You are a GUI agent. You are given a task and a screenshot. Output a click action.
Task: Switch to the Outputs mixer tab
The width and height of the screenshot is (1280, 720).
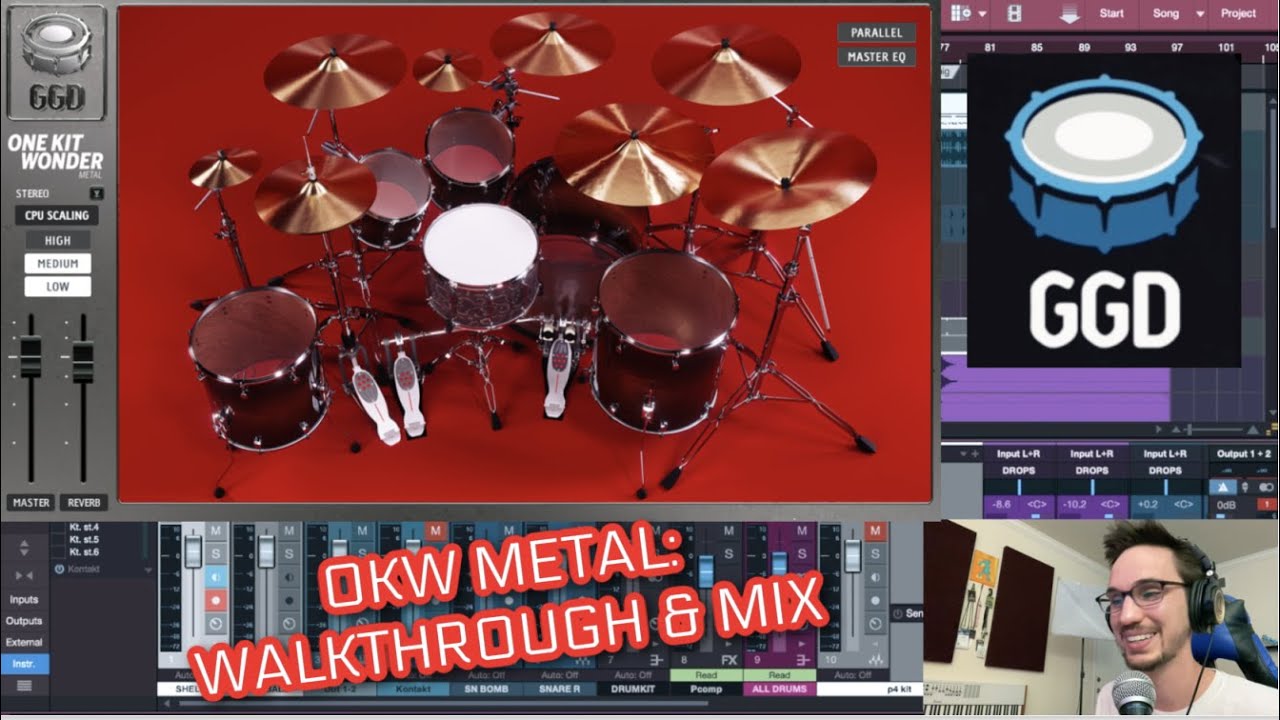click(x=24, y=621)
